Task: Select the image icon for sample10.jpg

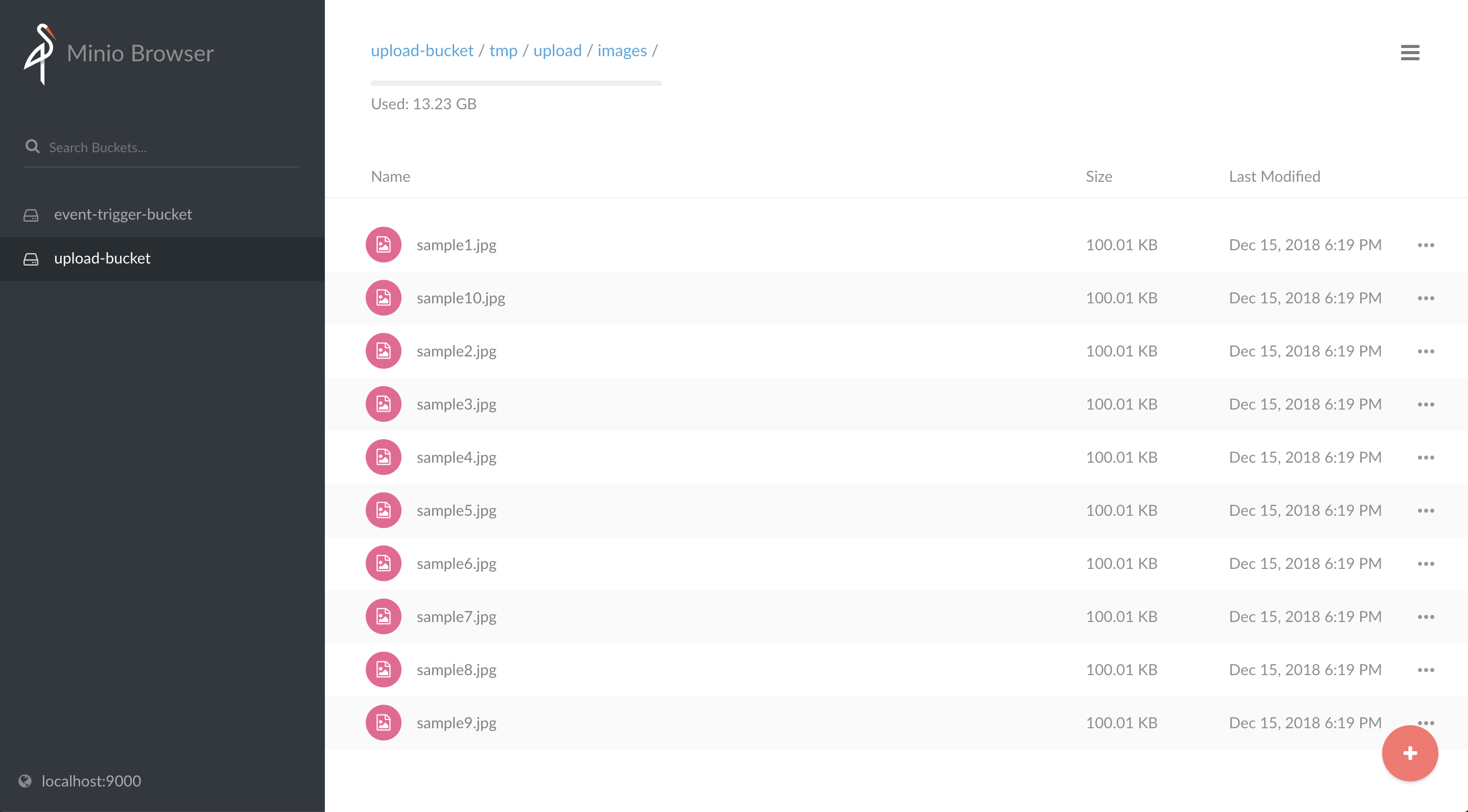Action: tap(384, 297)
